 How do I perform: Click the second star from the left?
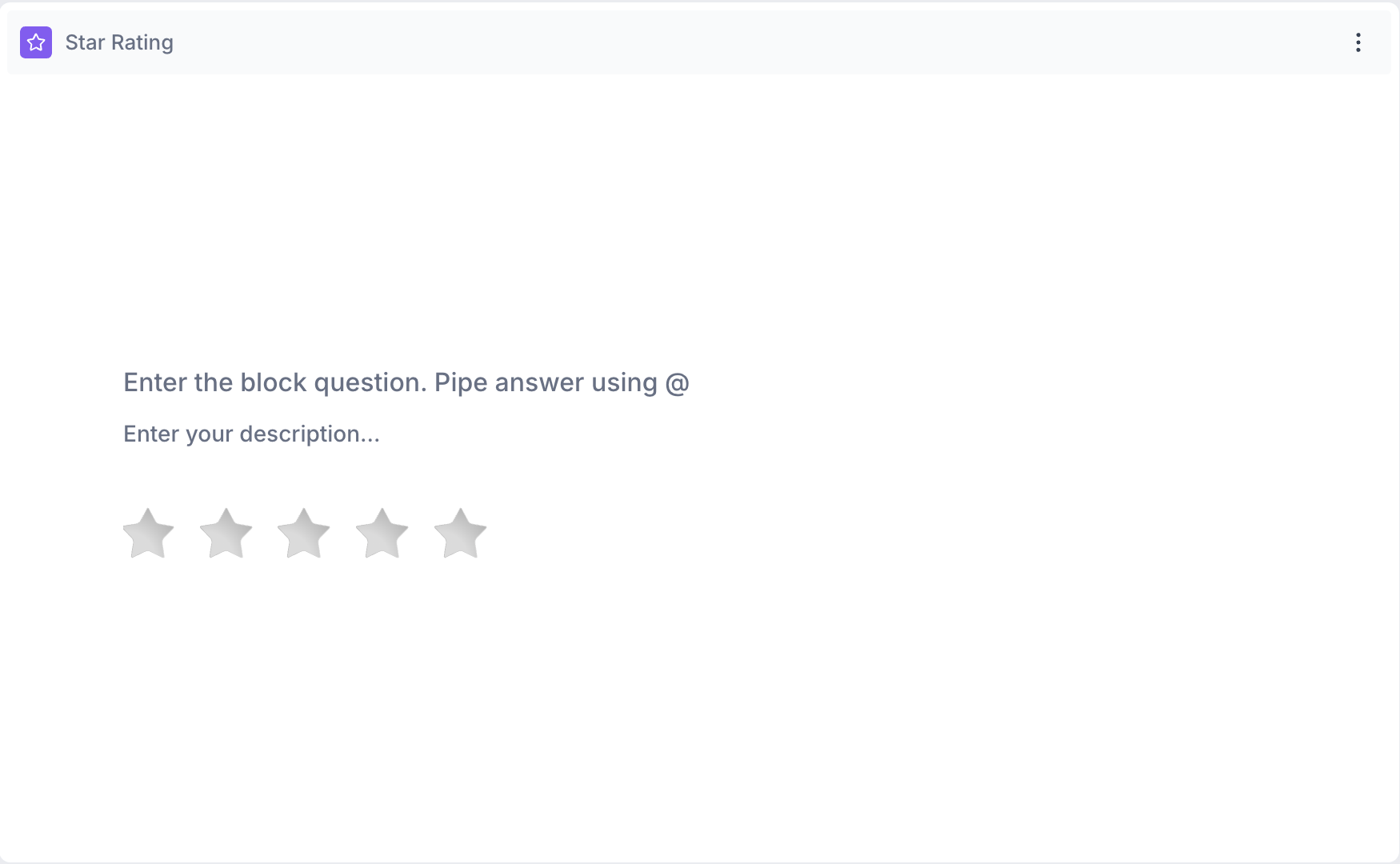pyautogui.click(x=226, y=534)
